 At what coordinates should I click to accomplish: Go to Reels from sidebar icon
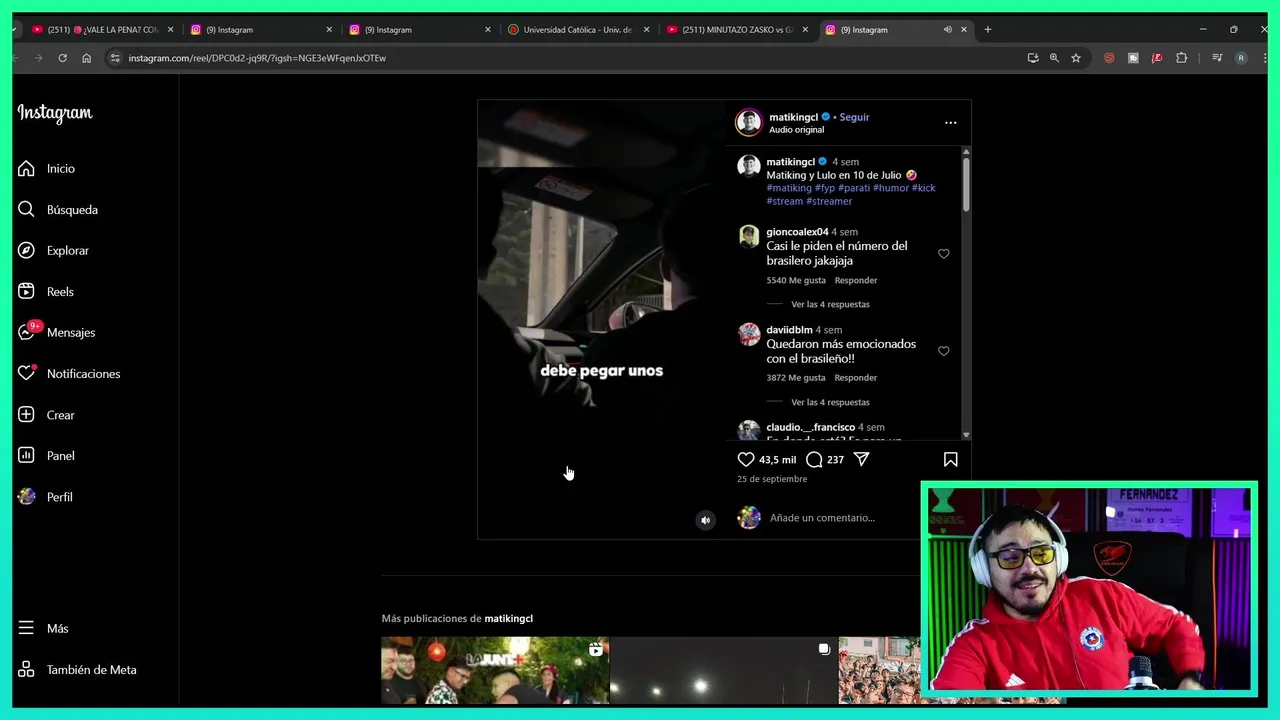point(26,291)
